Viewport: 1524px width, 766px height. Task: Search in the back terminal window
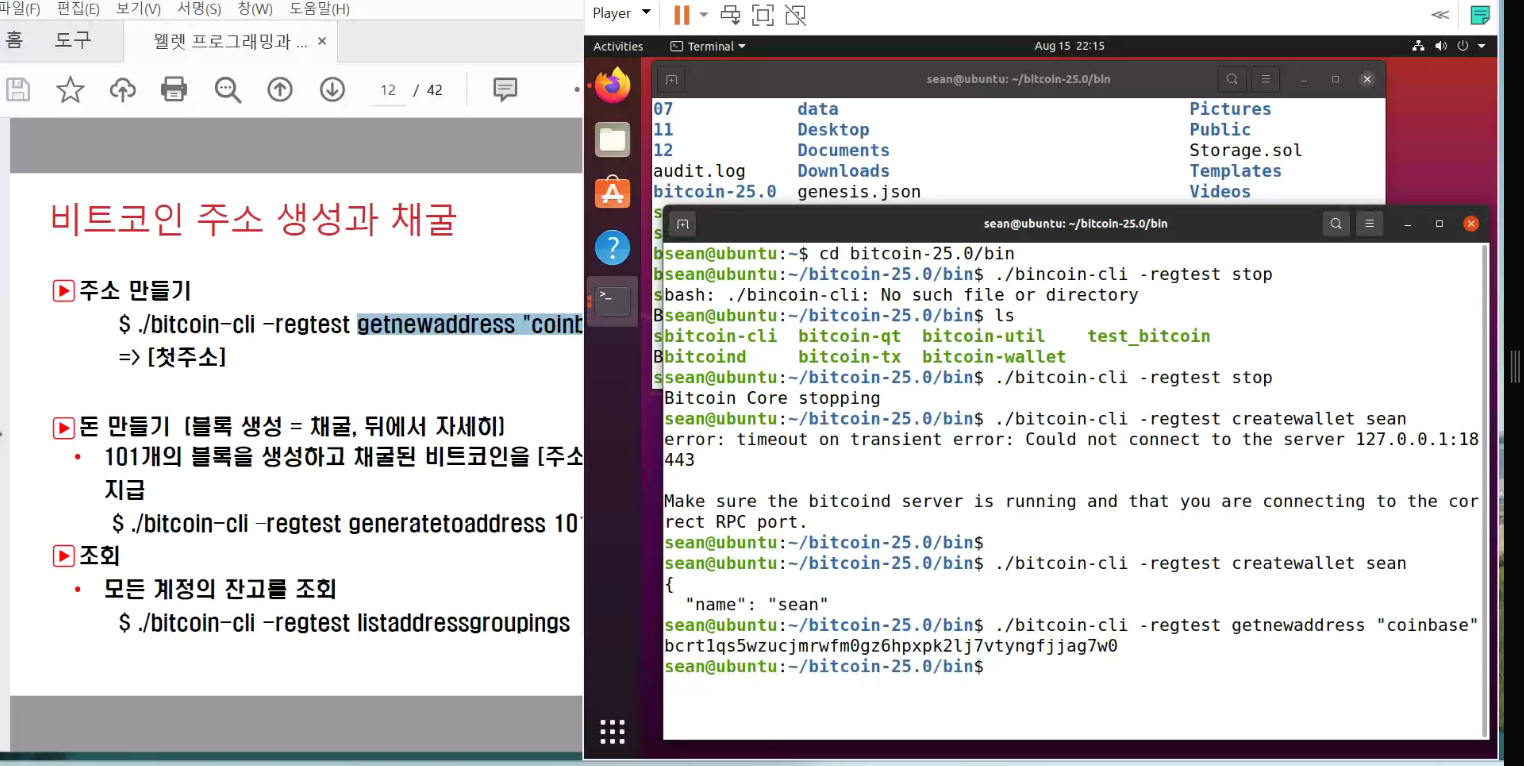point(1232,79)
